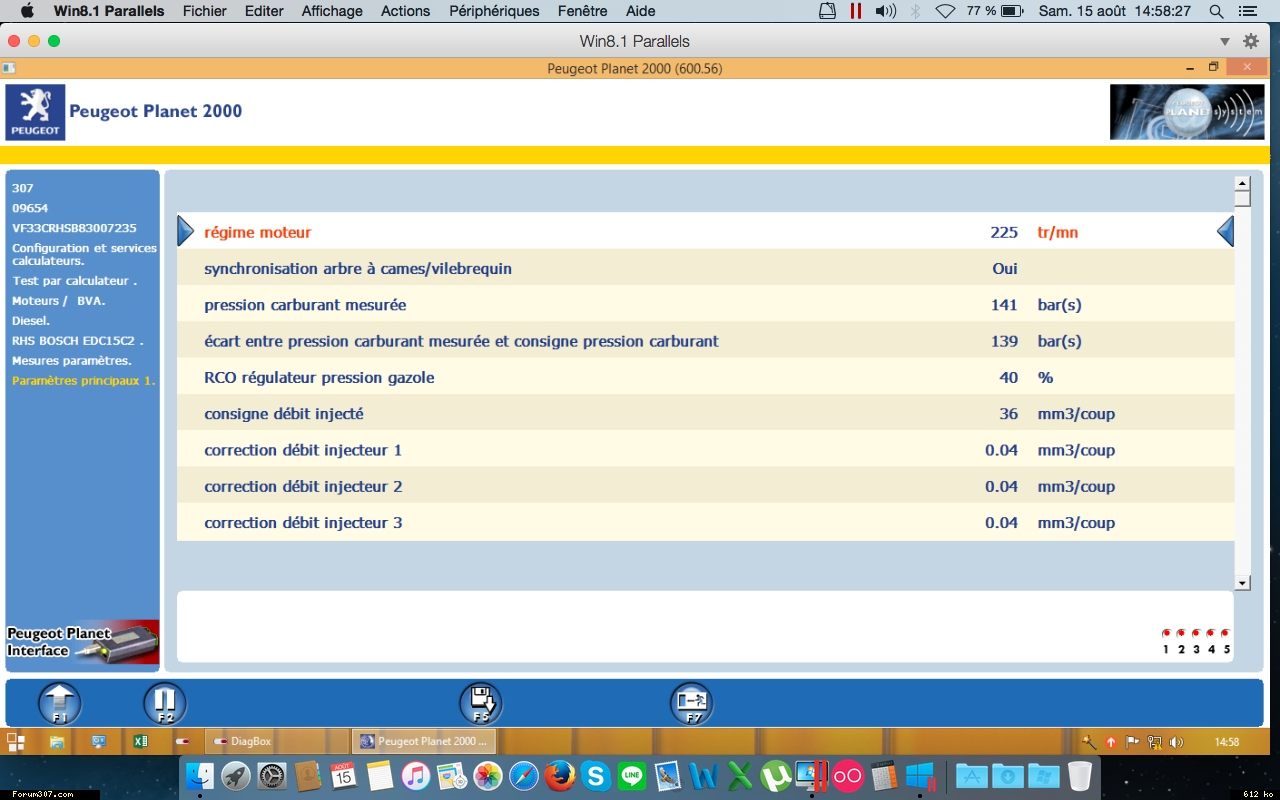Select the consigne débit injecté row
1280x800 pixels.
tap(705, 414)
